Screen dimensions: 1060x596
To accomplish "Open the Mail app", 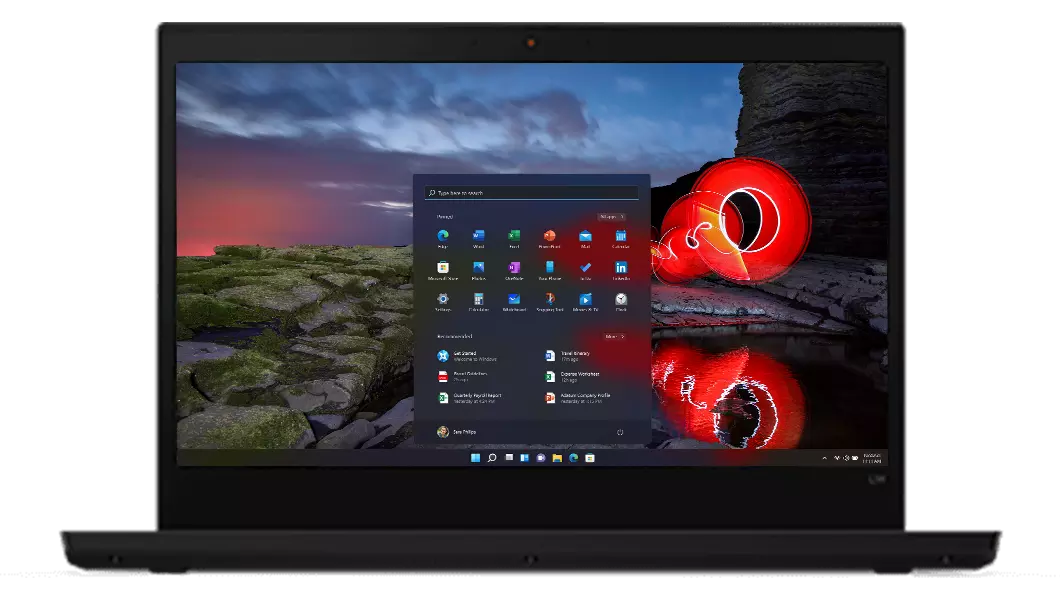I will 585,237.
